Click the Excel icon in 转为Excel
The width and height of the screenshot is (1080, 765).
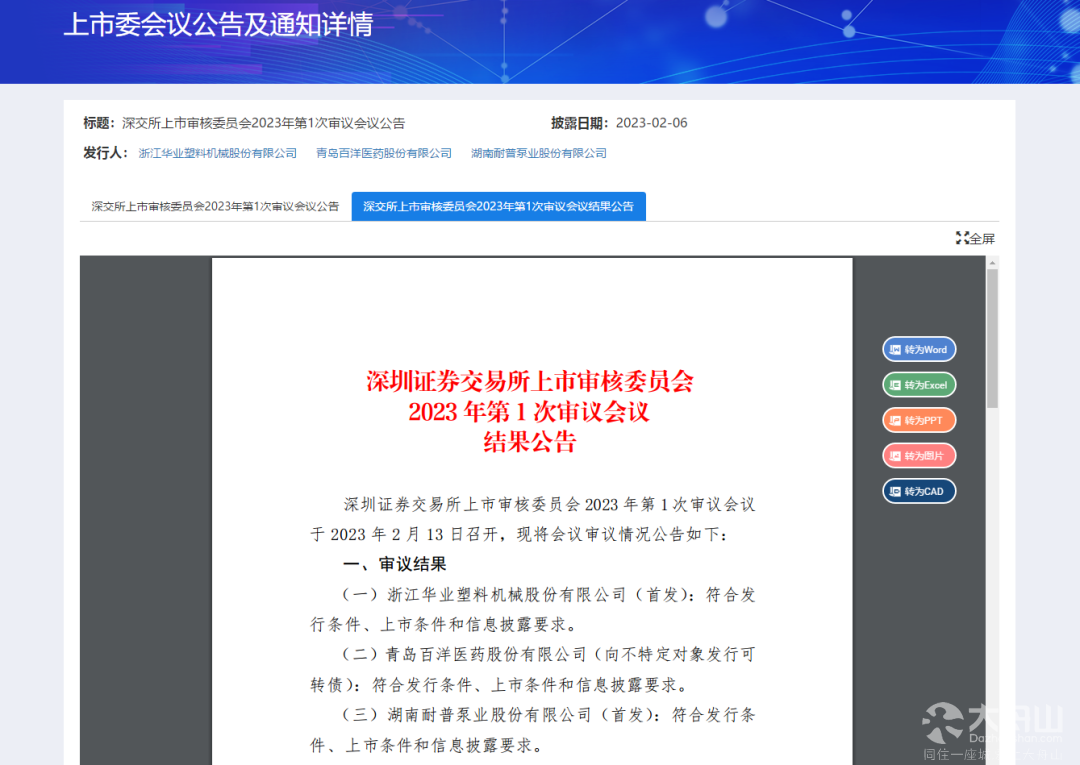pyautogui.click(x=895, y=385)
